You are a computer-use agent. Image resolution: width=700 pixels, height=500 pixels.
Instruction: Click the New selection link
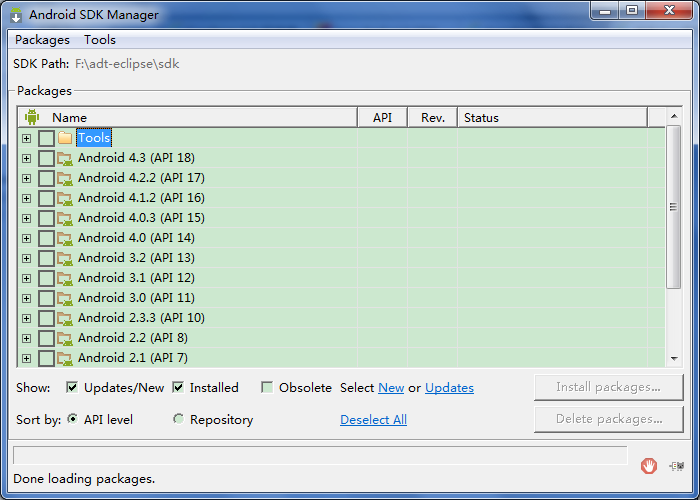(391, 388)
